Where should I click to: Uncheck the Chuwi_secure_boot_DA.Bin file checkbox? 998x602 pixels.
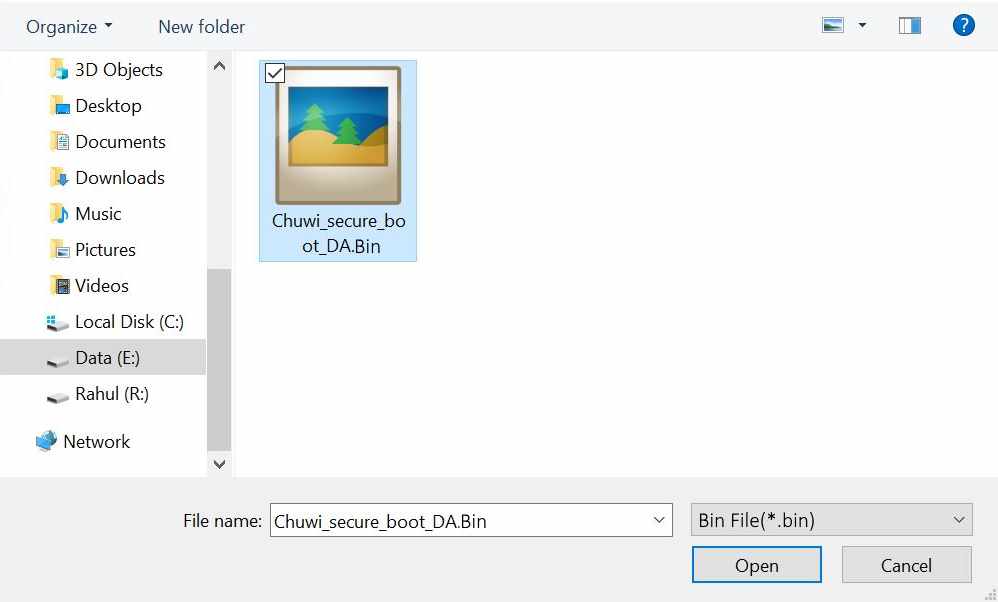click(274, 73)
